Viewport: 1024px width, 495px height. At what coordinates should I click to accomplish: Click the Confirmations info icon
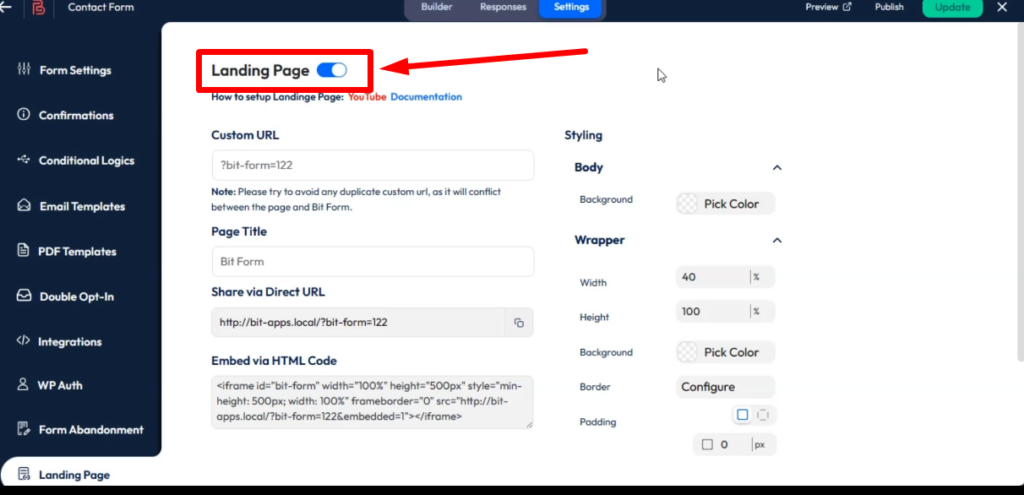pos(24,114)
